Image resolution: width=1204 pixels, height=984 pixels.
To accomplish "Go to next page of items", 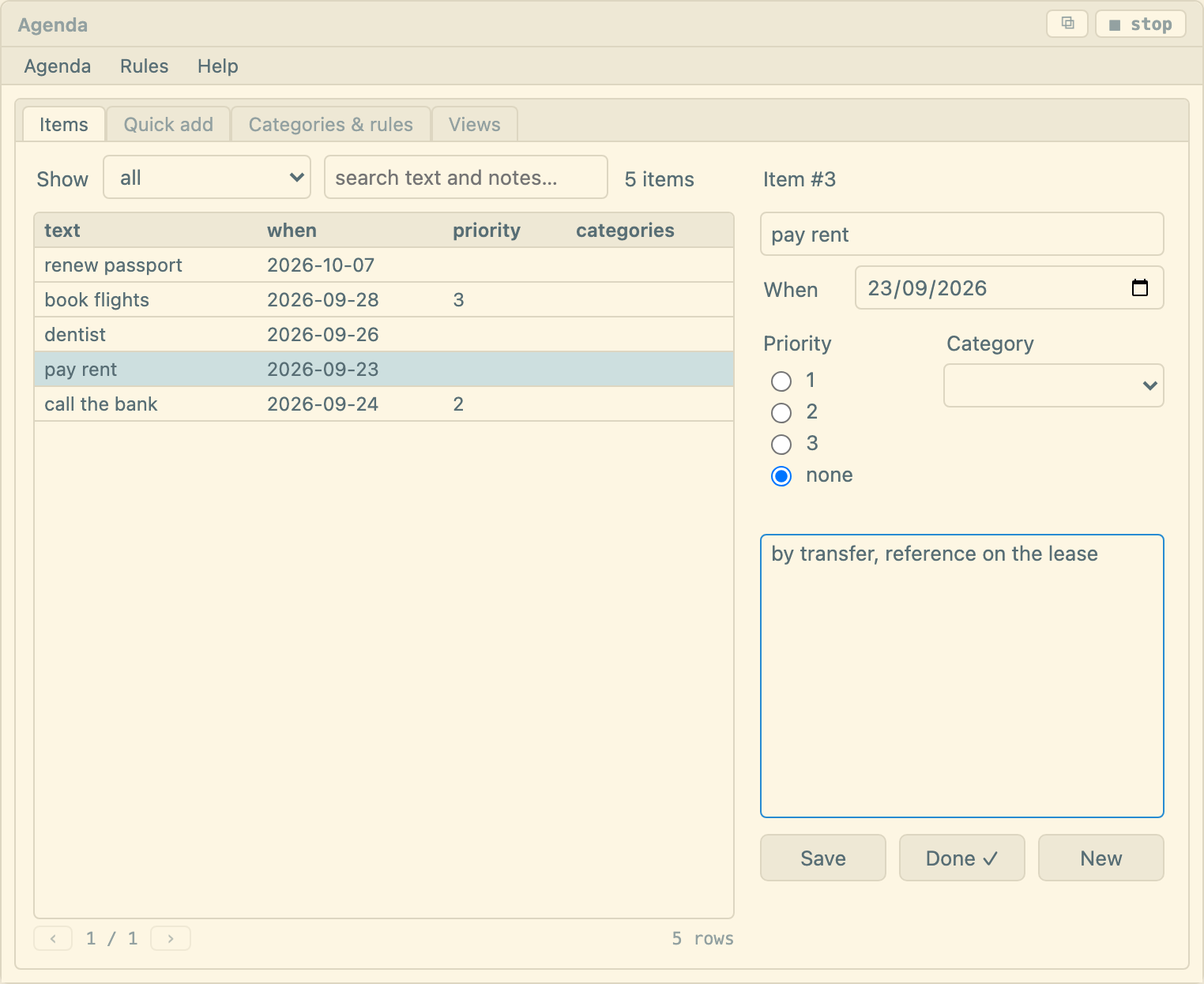I will point(171,938).
